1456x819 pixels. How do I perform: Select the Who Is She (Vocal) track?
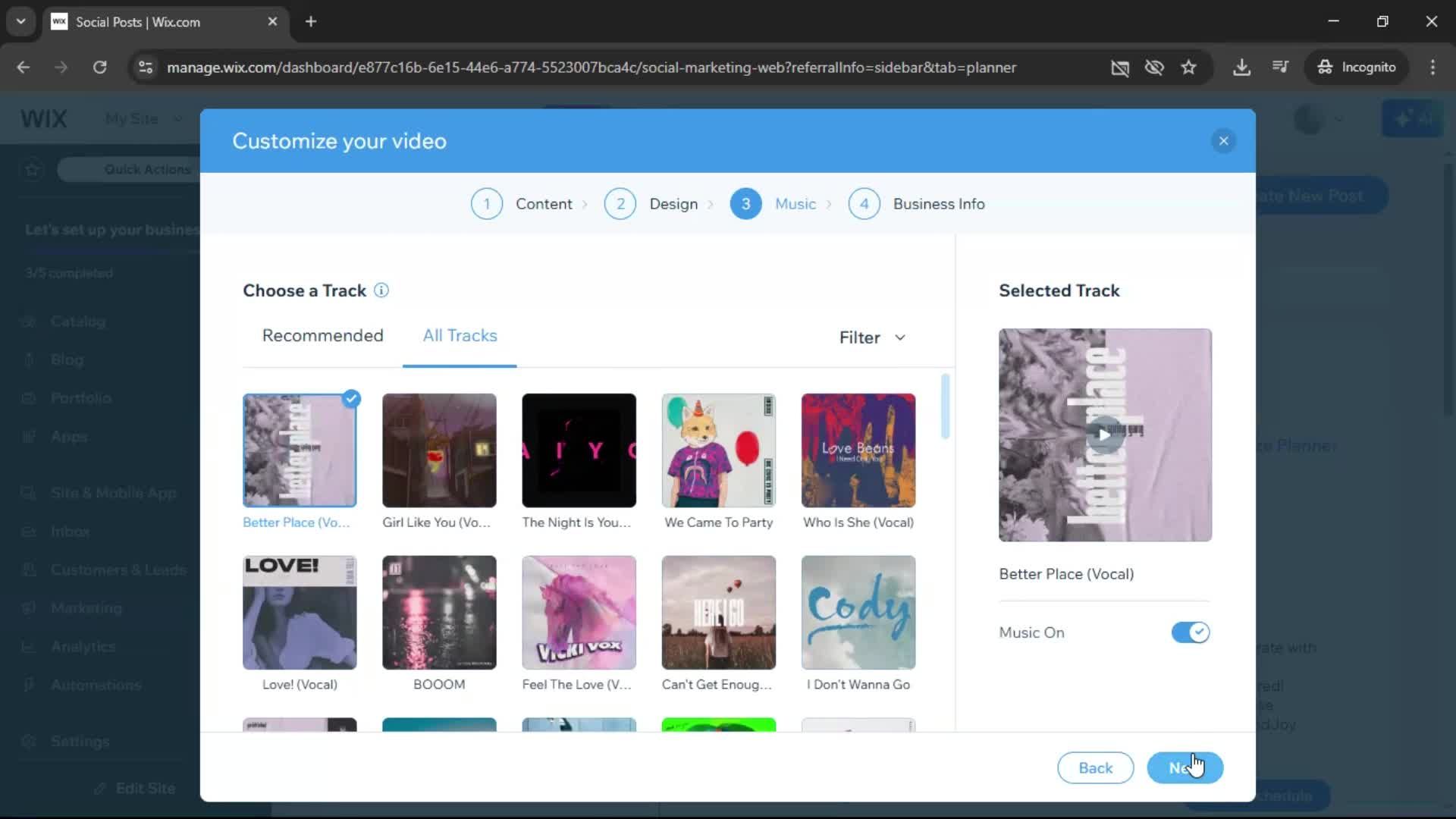click(858, 450)
